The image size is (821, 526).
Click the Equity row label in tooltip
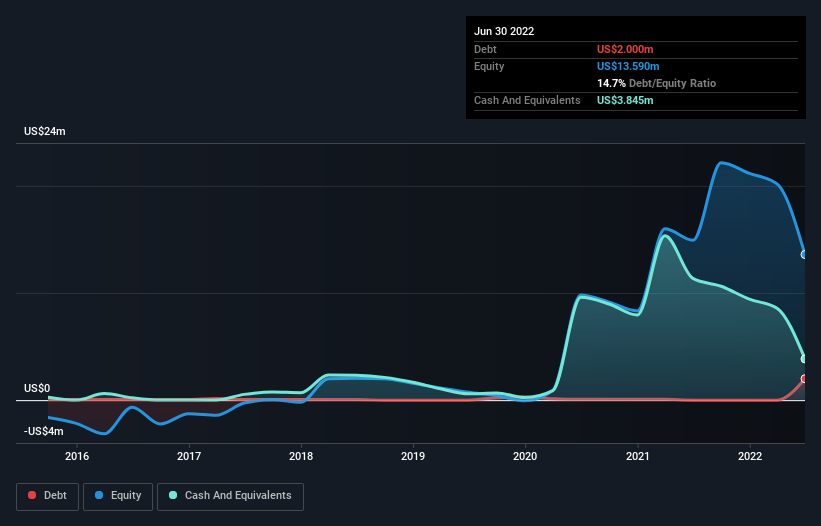point(489,66)
